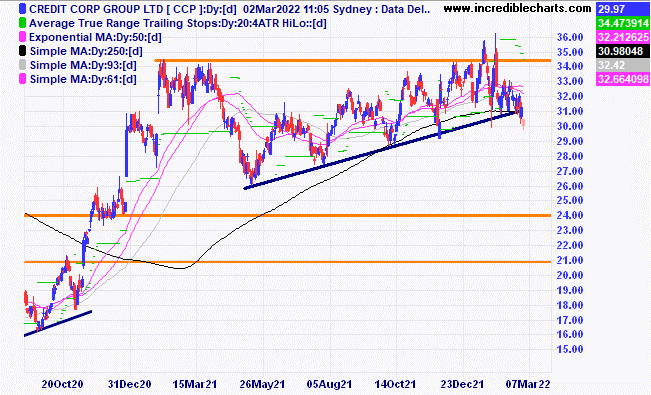The width and height of the screenshot is (651, 395).
Task: Click the magenta Exponential MA legend swatch
Action: 22,37
